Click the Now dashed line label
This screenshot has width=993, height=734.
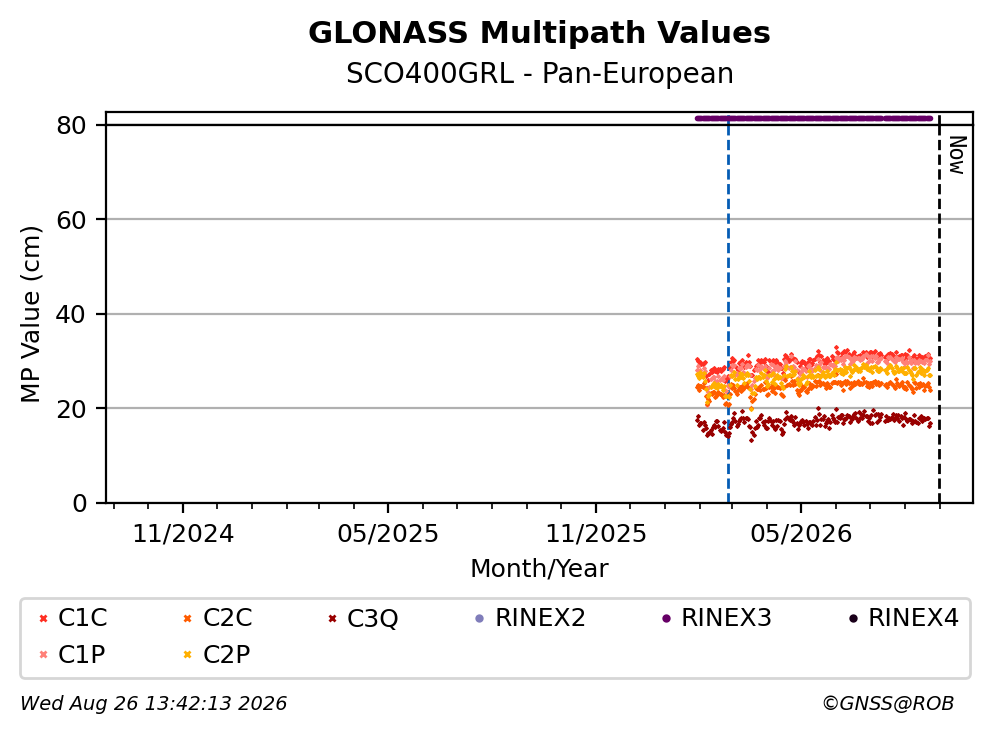pyautogui.click(x=957, y=155)
